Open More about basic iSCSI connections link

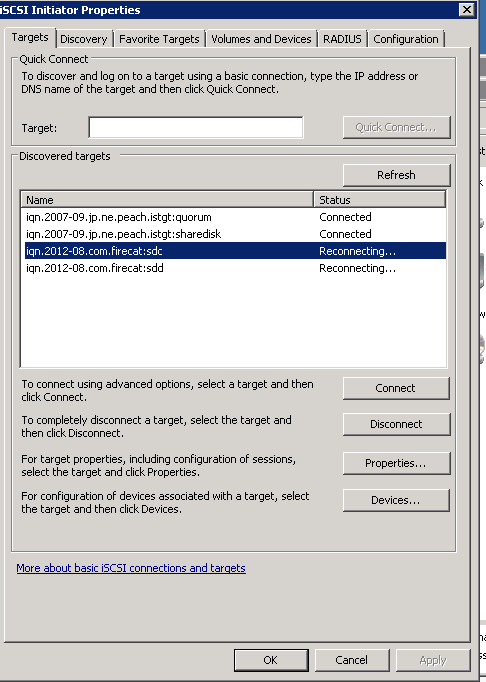131,568
